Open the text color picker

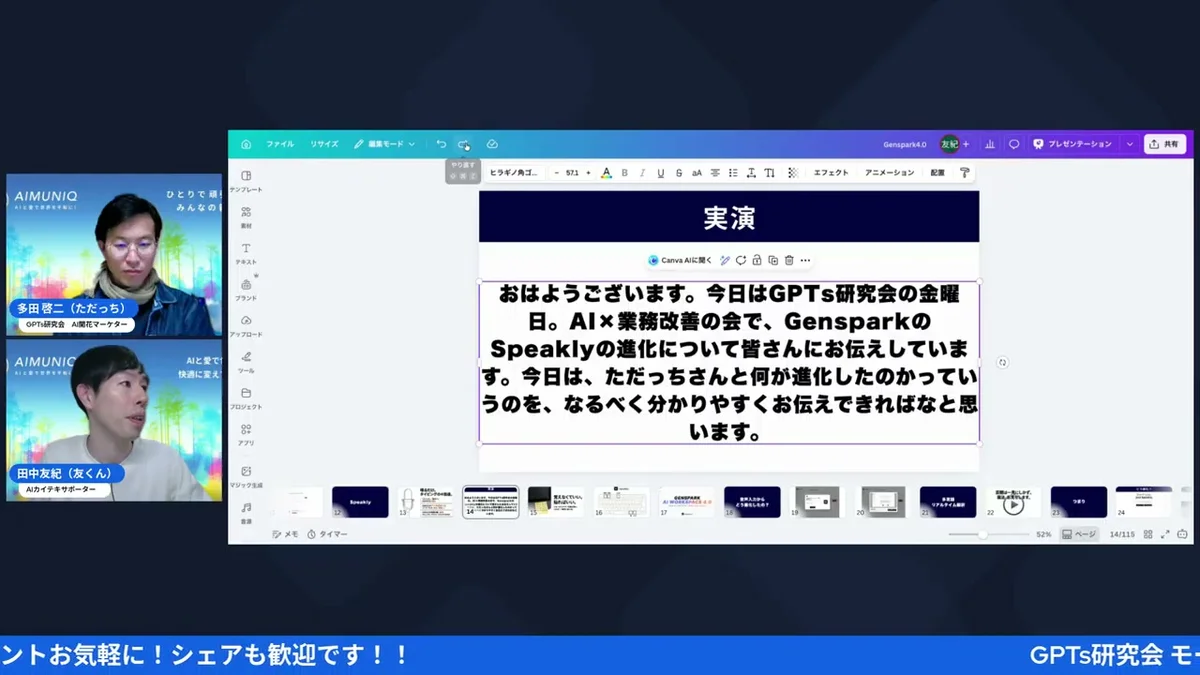pyautogui.click(x=607, y=172)
